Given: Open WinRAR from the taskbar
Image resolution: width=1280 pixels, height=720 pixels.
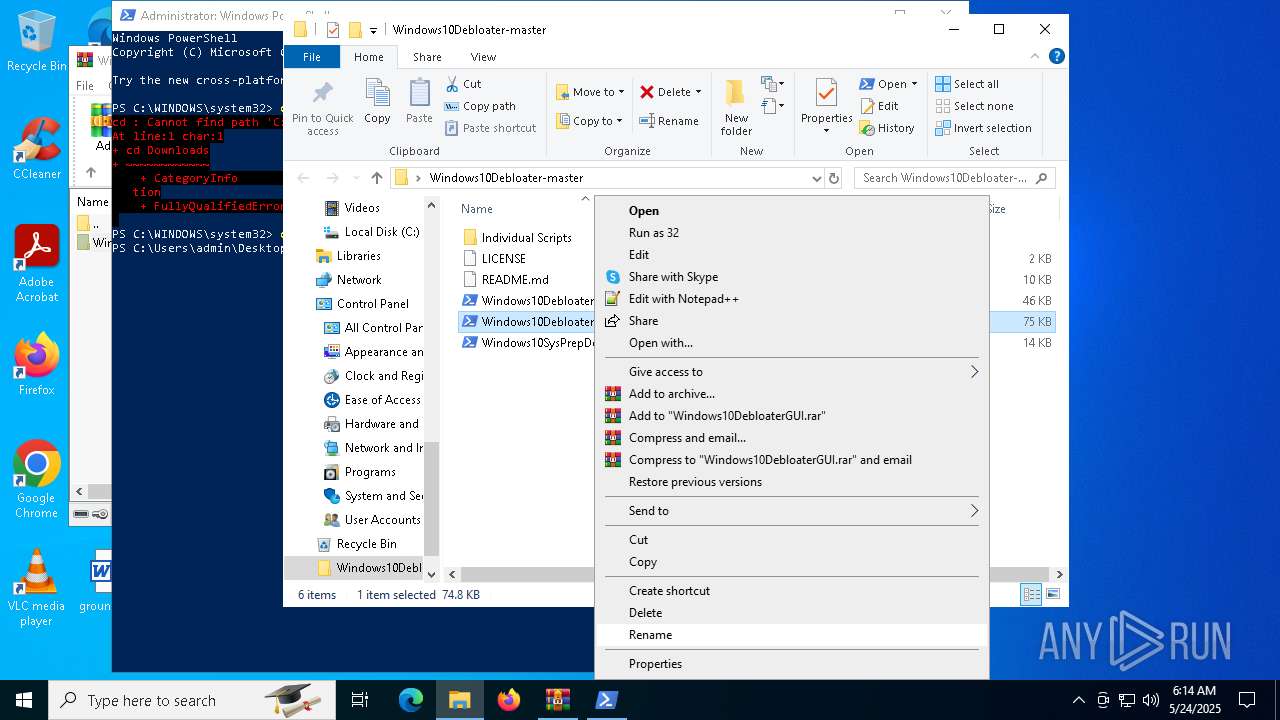Looking at the screenshot, I should coord(558,700).
